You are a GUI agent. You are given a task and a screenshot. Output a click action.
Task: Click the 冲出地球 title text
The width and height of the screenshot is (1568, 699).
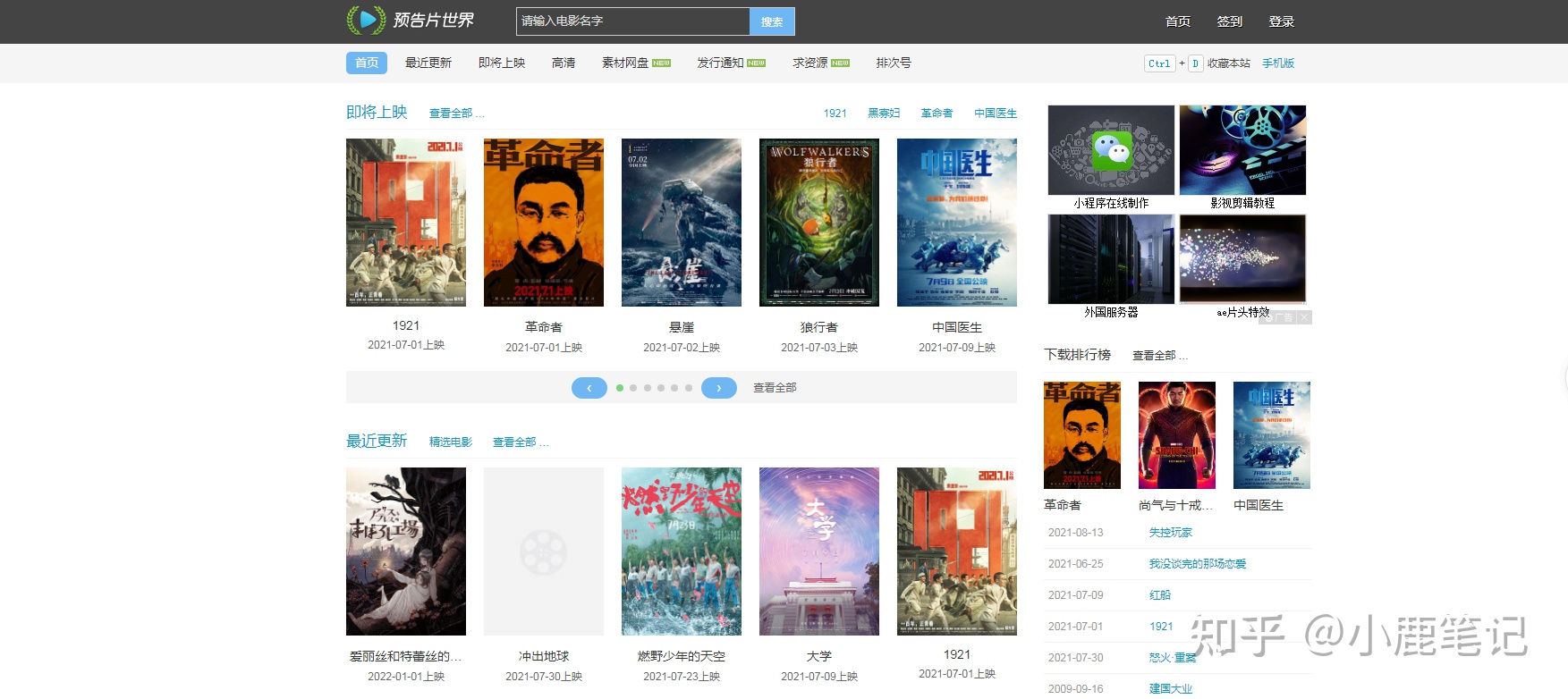(x=544, y=656)
